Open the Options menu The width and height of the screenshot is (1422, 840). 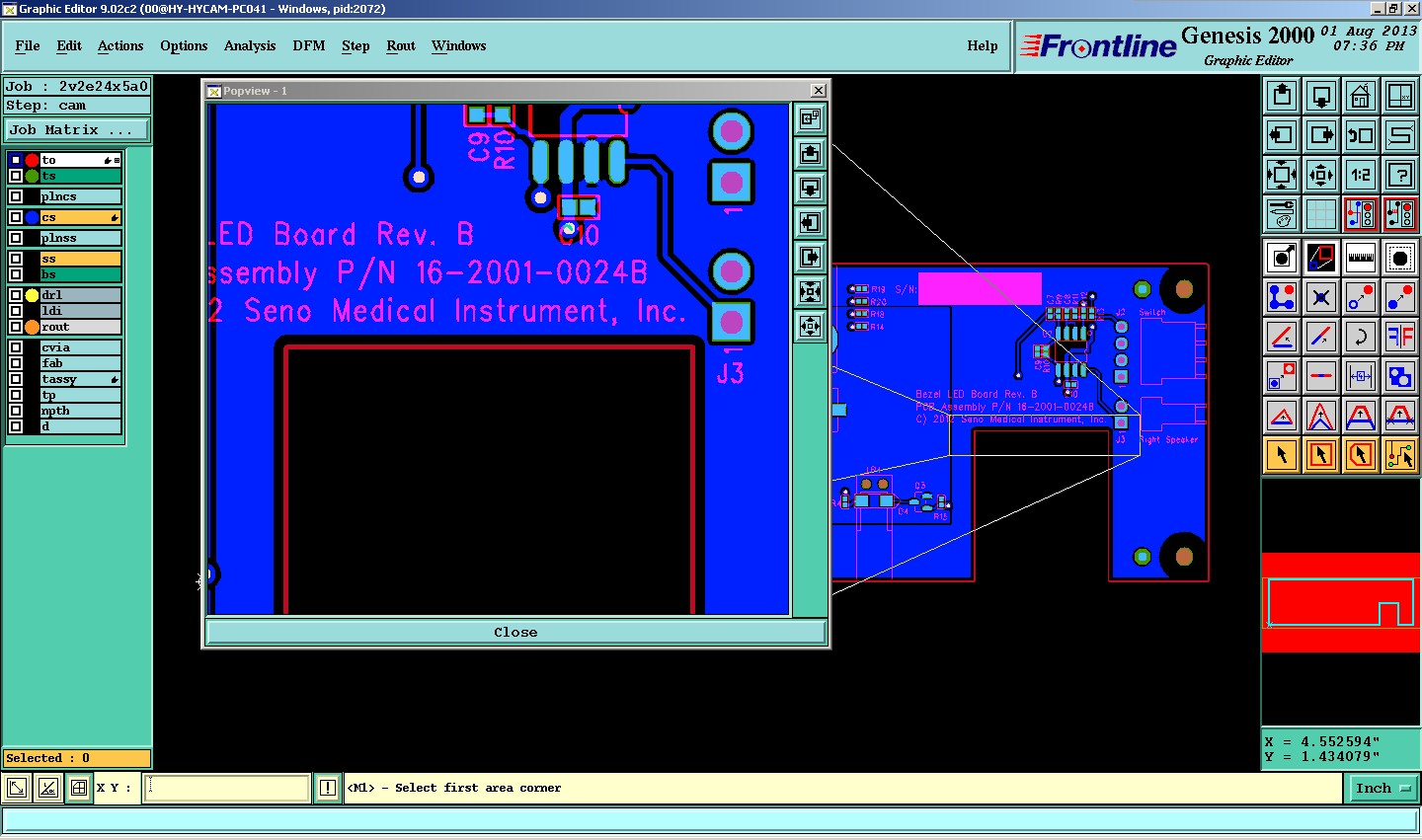tap(184, 45)
